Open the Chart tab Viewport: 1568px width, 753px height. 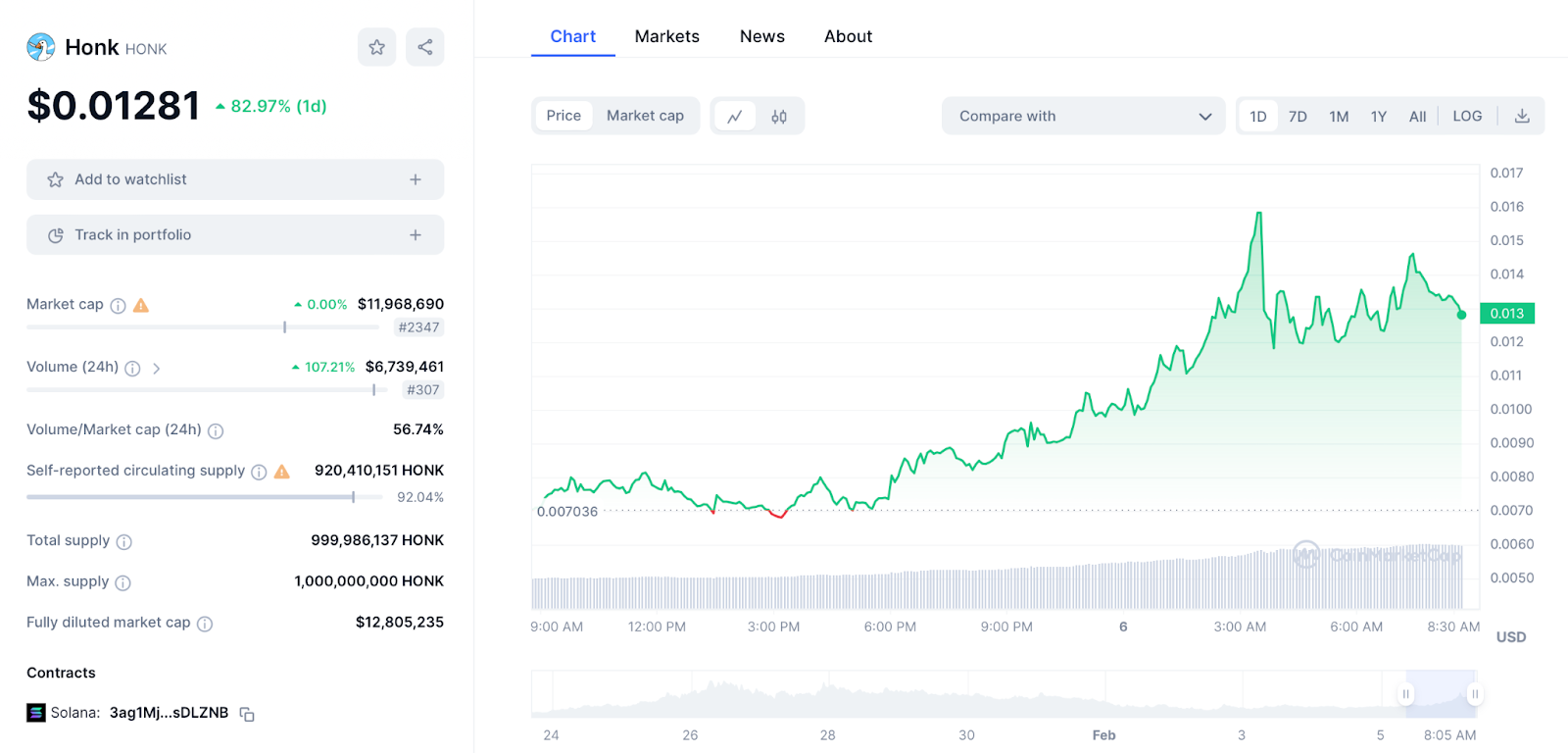tap(573, 36)
